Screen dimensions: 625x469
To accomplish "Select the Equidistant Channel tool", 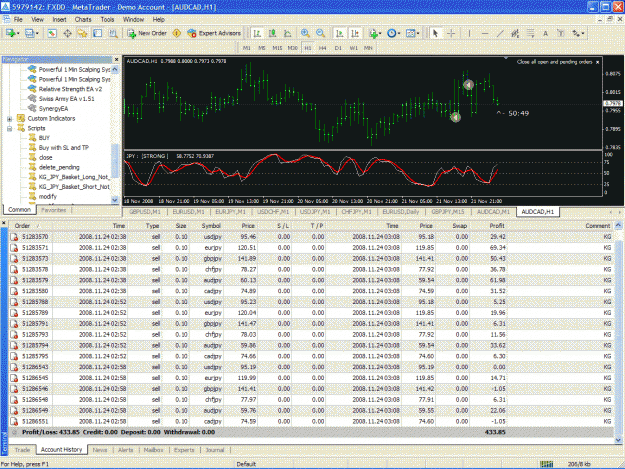I will point(515,33).
